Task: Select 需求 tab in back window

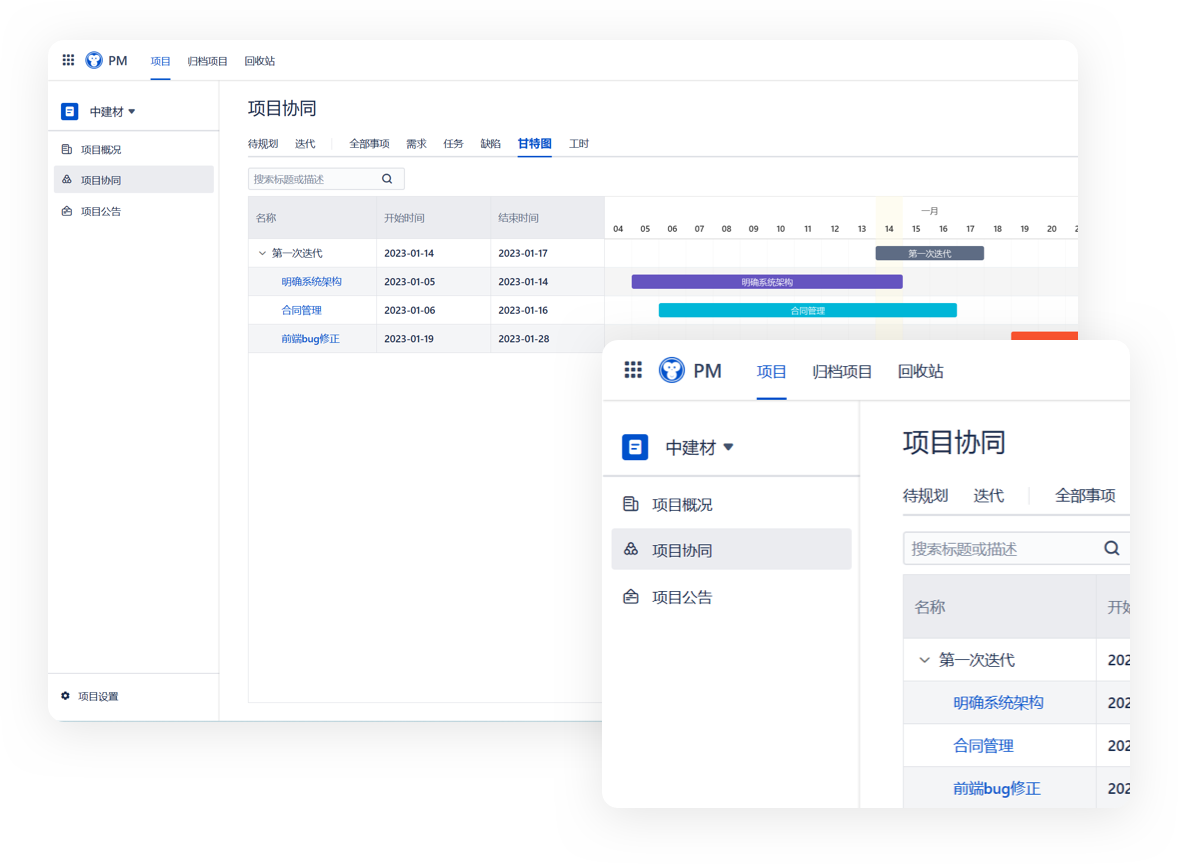Action: click(x=416, y=143)
